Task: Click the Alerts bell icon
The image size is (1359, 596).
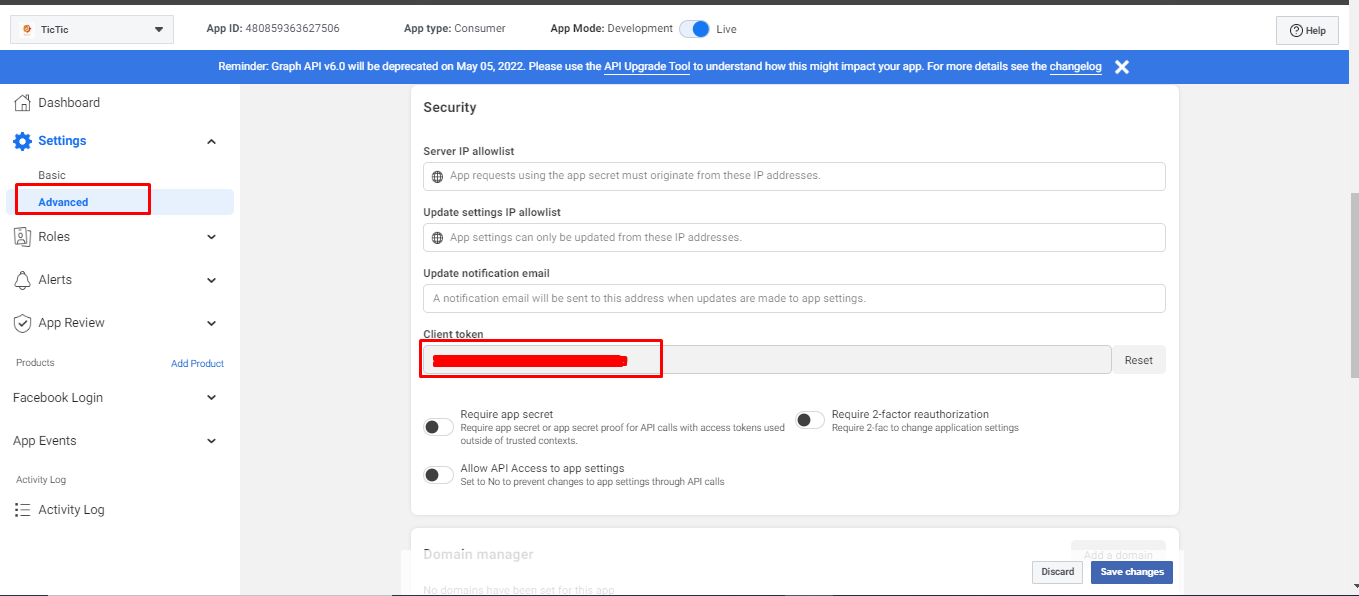Action: [22, 280]
